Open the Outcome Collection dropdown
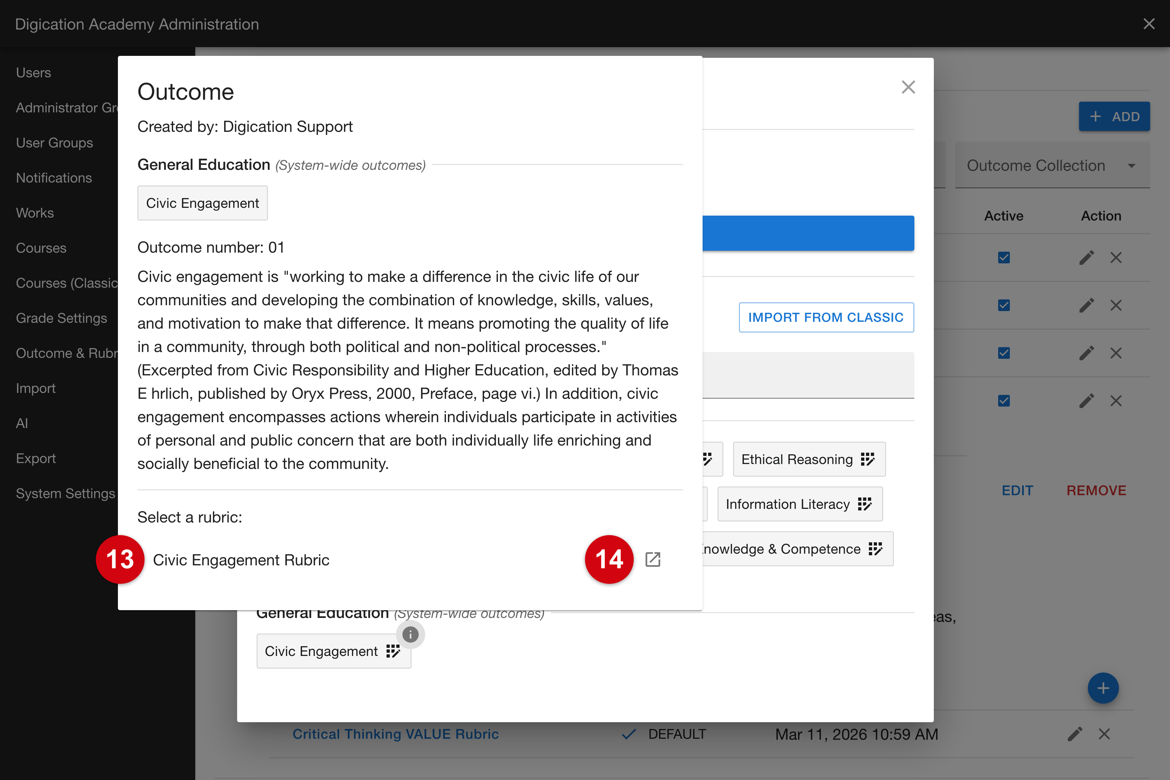This screenshot has width=1170, height=780. pyautogui.click(x=1052, y=166)
